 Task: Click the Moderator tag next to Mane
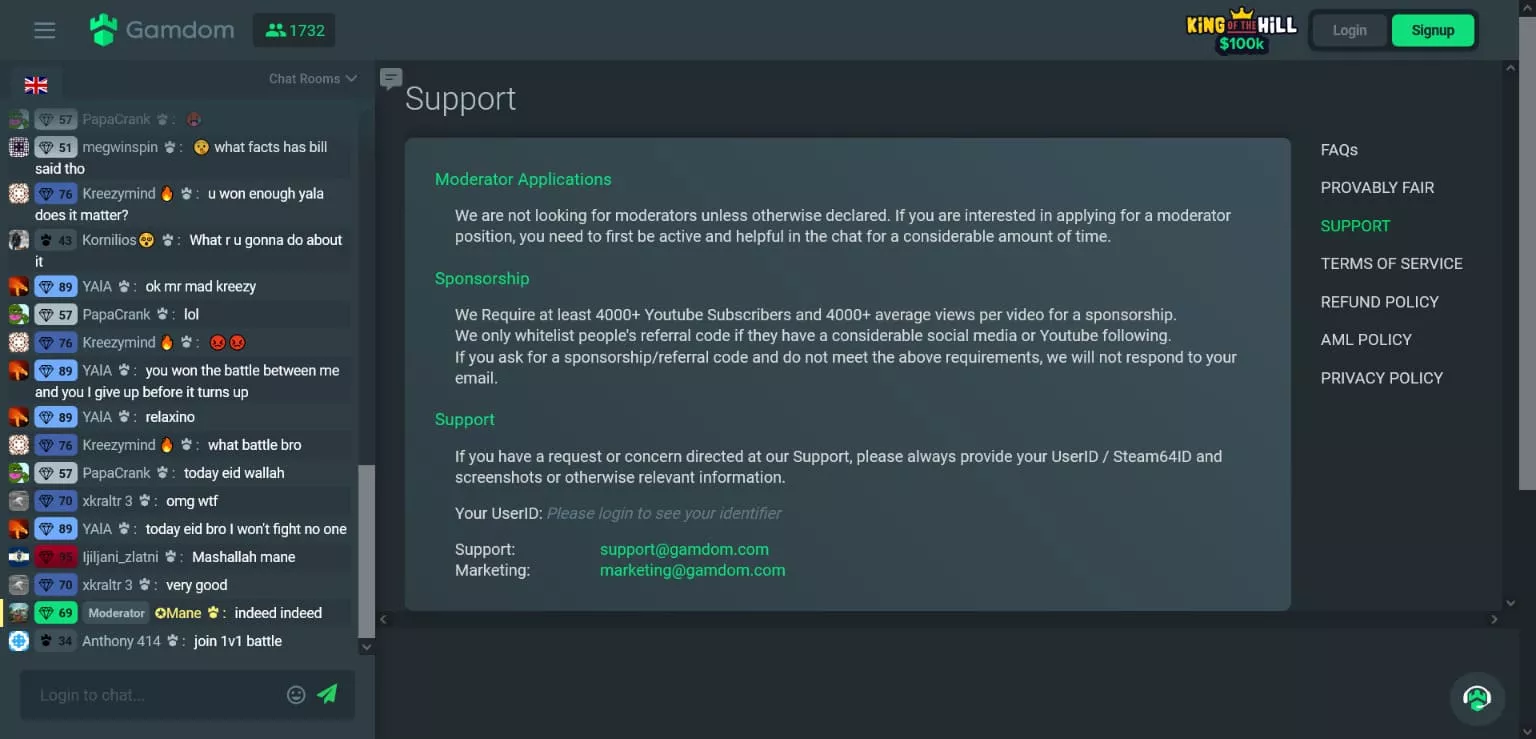pos(117,613)
